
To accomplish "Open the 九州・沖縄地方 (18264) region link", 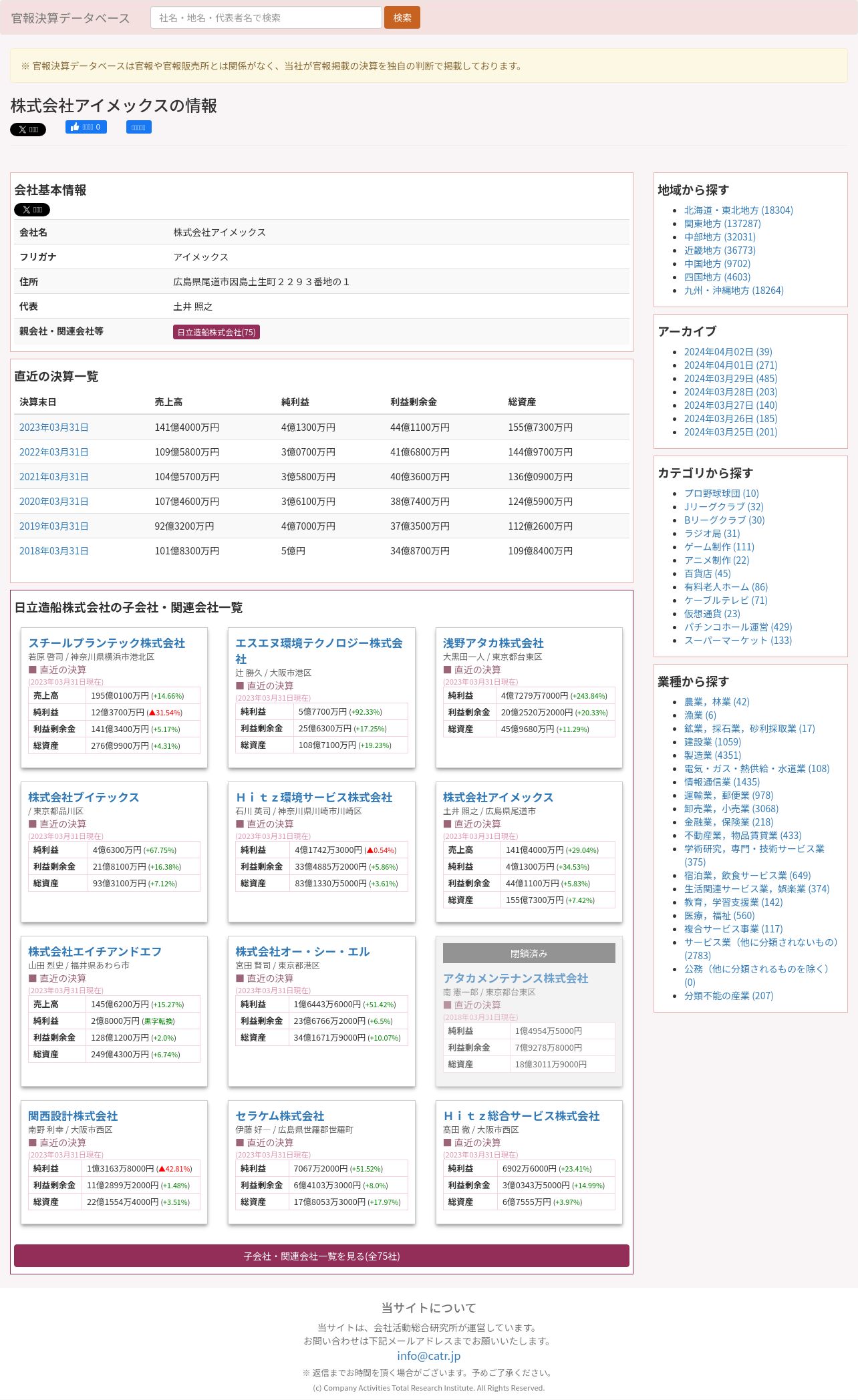I will 734,291.
